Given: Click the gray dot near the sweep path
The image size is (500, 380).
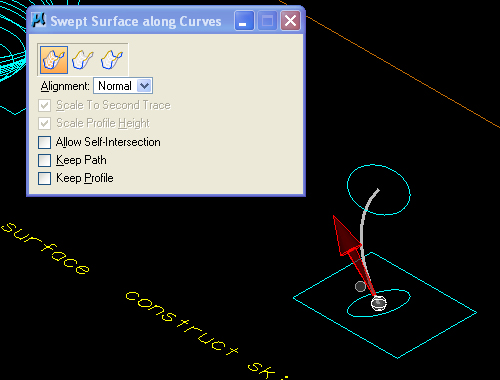Looking at the screenshot, I should 360,286.
